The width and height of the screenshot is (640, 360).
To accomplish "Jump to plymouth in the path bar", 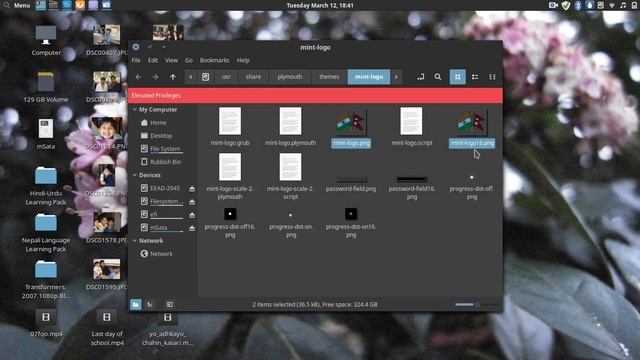I will tap(290, 77).
